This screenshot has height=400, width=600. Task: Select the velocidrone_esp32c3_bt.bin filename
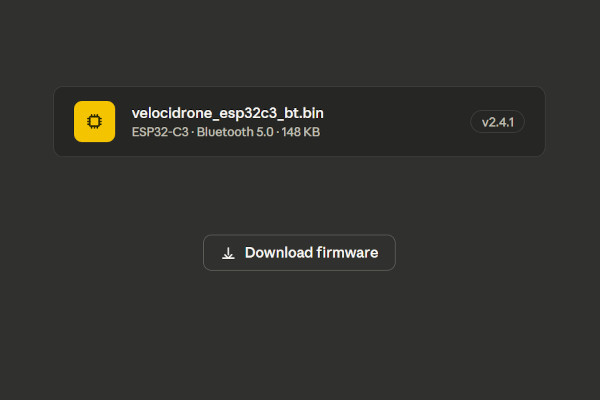tap(227, 112)
